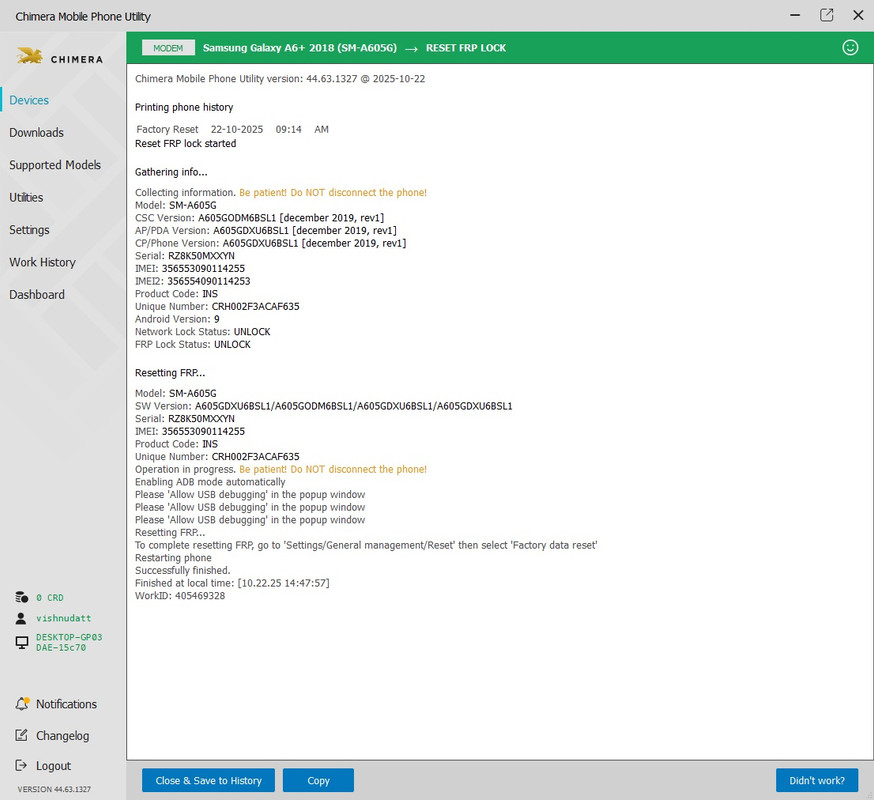Viewport: 874px width, 800px height.
Task: Click the Chimera griffin logo
Action: (30, 56)
